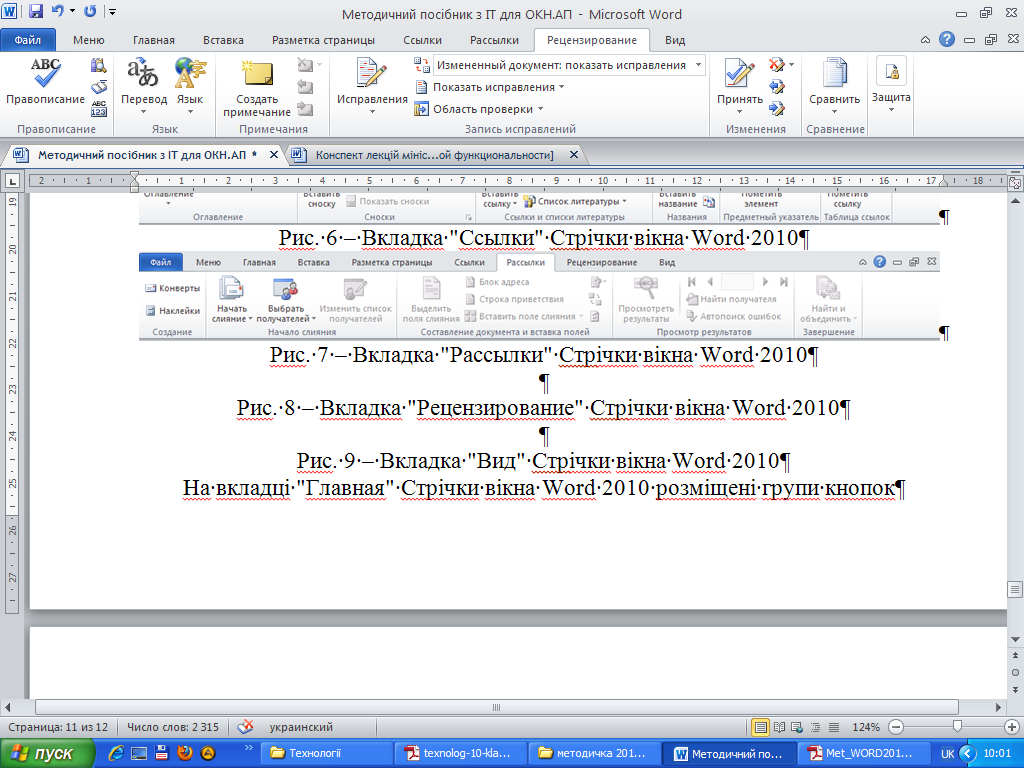
Task: Open Word Count ABC 123 icon
Action: [99, 108]
